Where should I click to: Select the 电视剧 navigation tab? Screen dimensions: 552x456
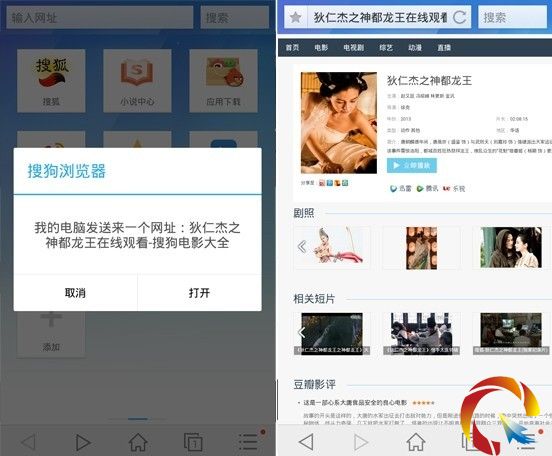(353, 48)
